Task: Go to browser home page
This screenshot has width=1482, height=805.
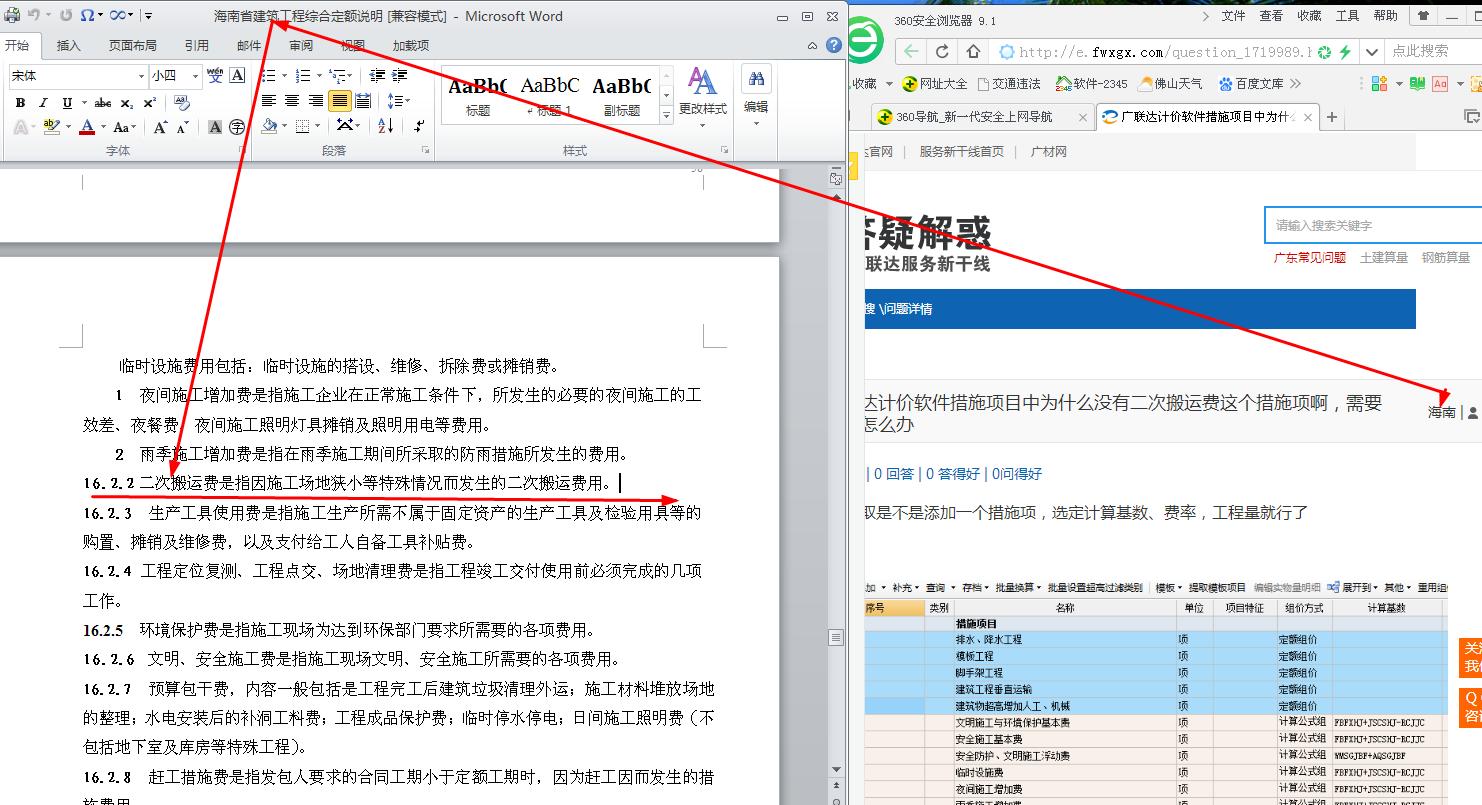Action: coord(973,51)
